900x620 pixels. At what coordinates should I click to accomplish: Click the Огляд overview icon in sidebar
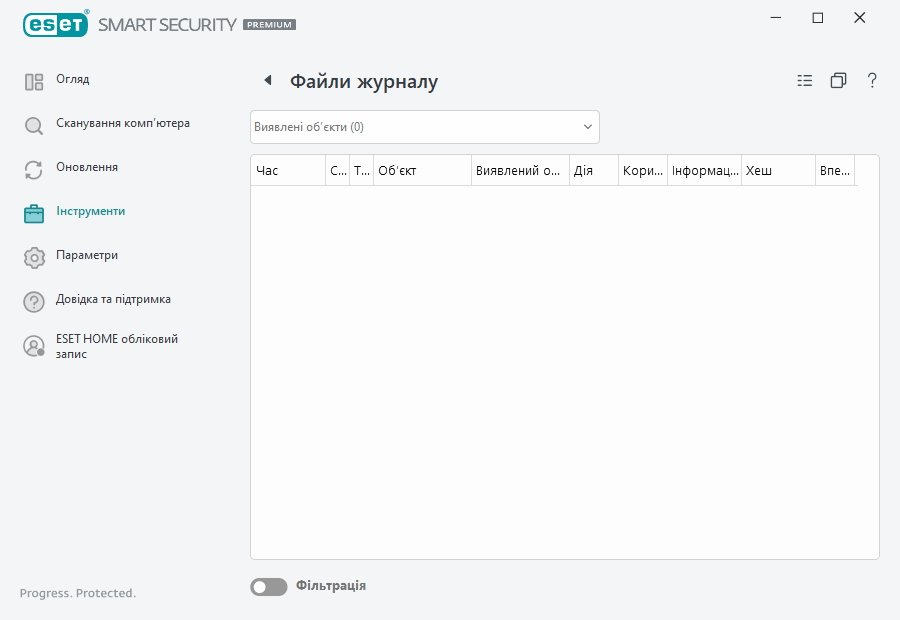click(34, 82)
